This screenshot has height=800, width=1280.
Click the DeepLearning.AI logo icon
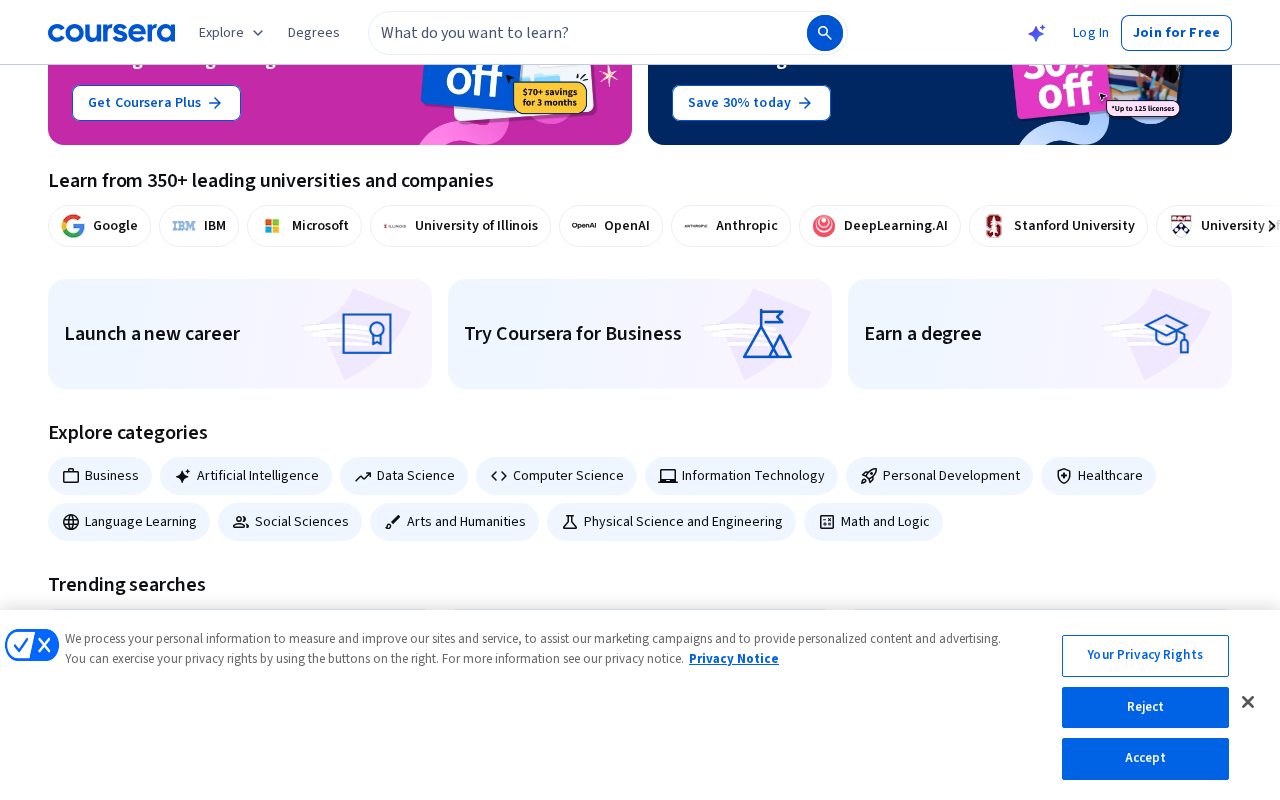824,226
